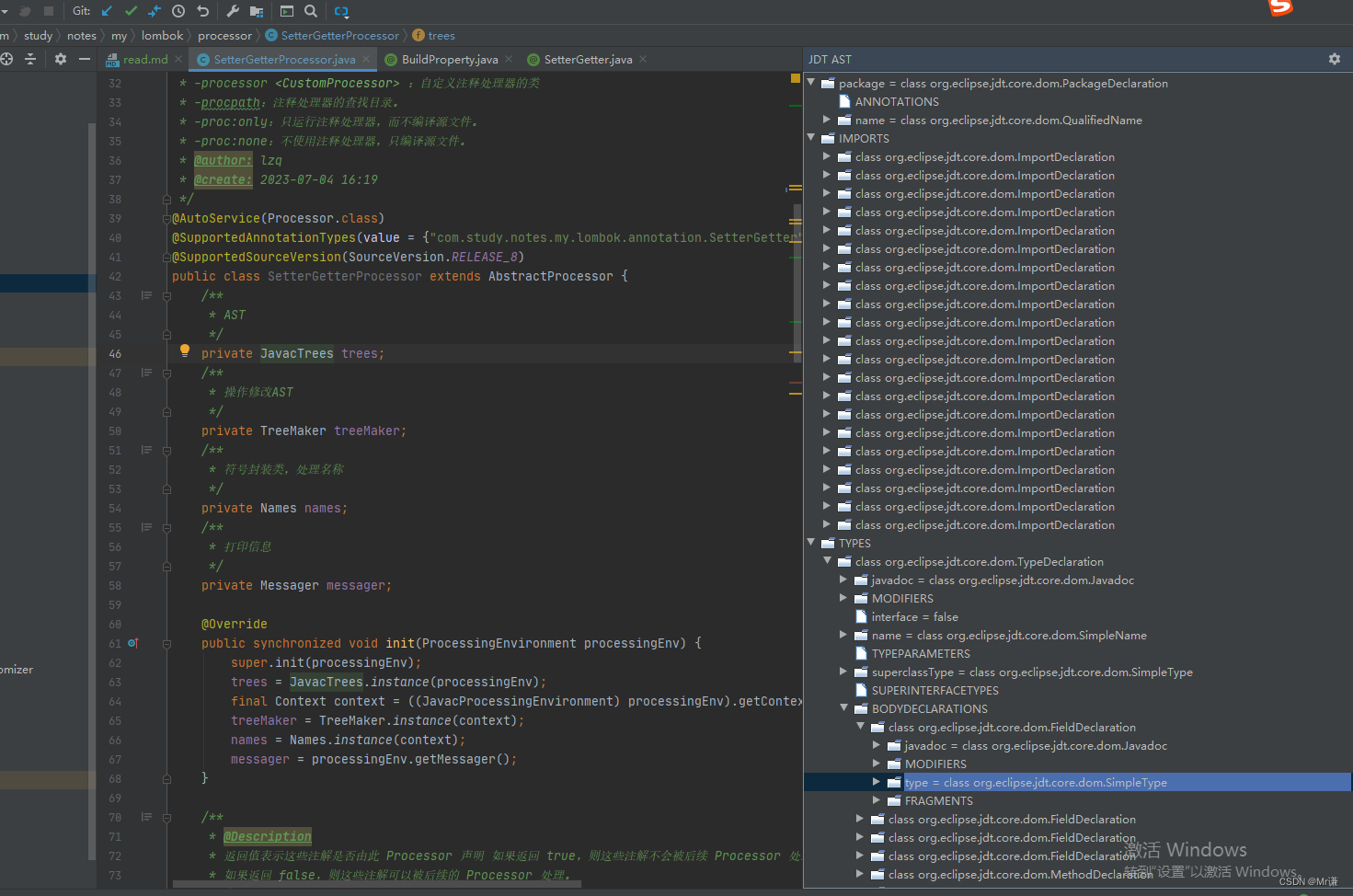
Task: Close the SetterGetter.java tab
Action: (x=643, y=59)
